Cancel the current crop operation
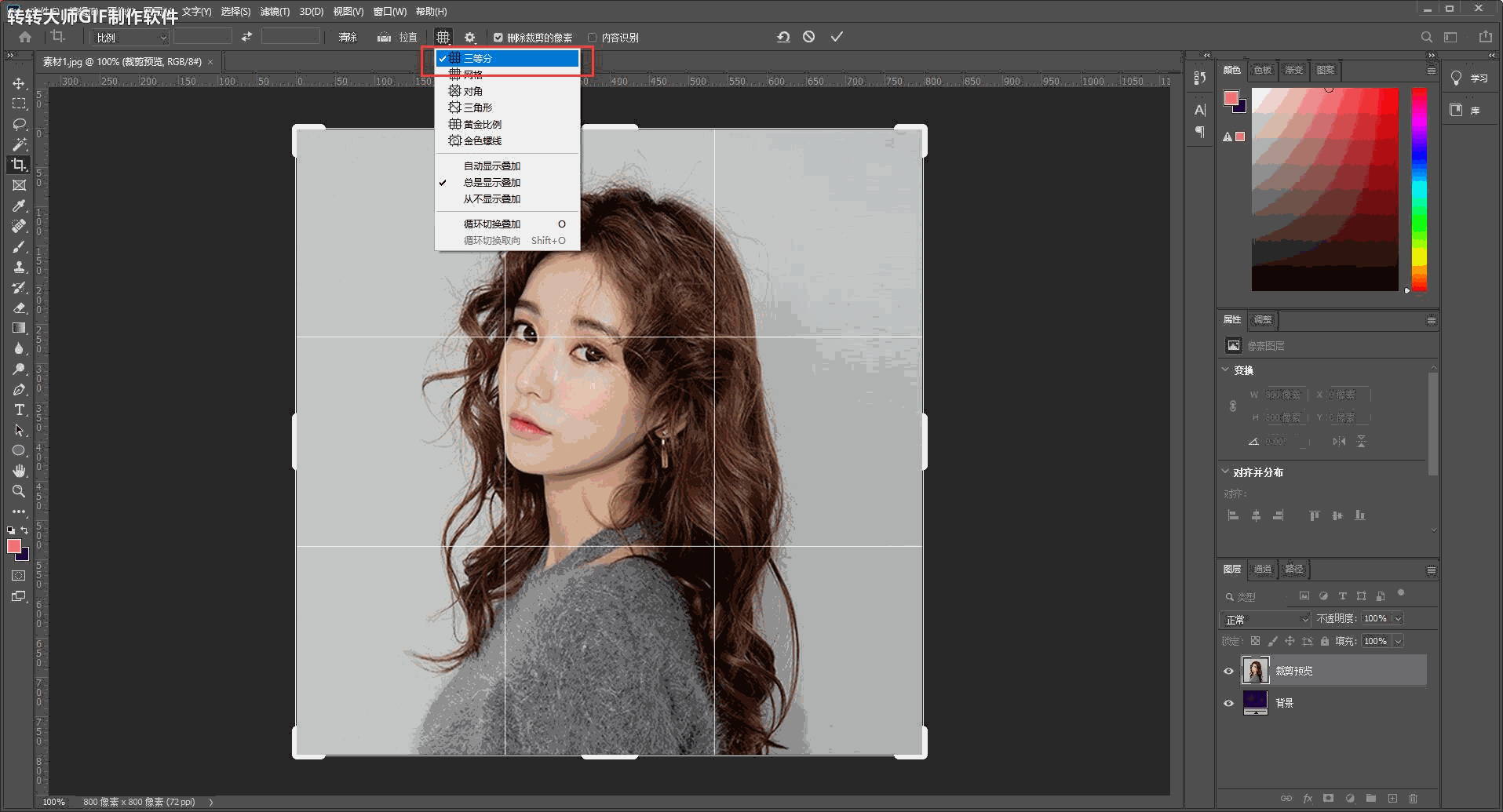Image resolution: width=1503 pixels, height=812 pixels. pos(809,37)
